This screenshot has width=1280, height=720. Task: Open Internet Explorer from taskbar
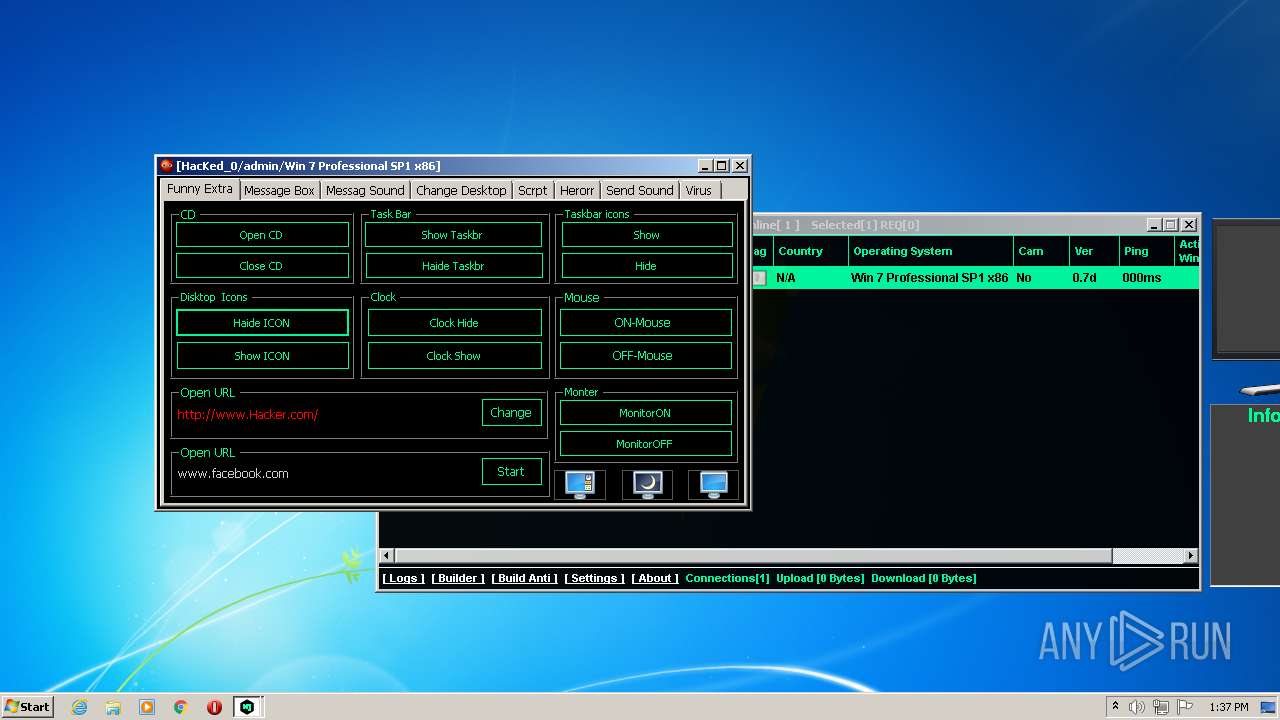coord(79,707)
